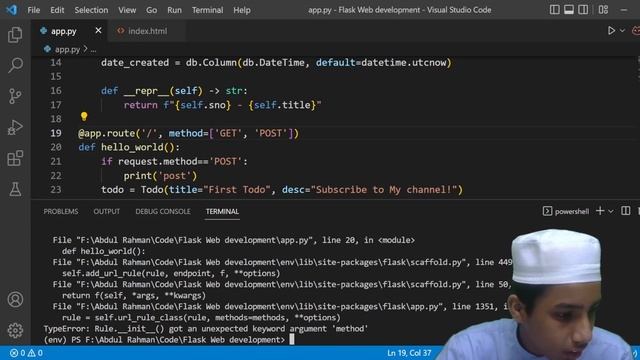Viewport: 640px width, 360px height.
Task: Click line number 14 in the gutter
Action: pyautogui.click(x=56, y=62)
